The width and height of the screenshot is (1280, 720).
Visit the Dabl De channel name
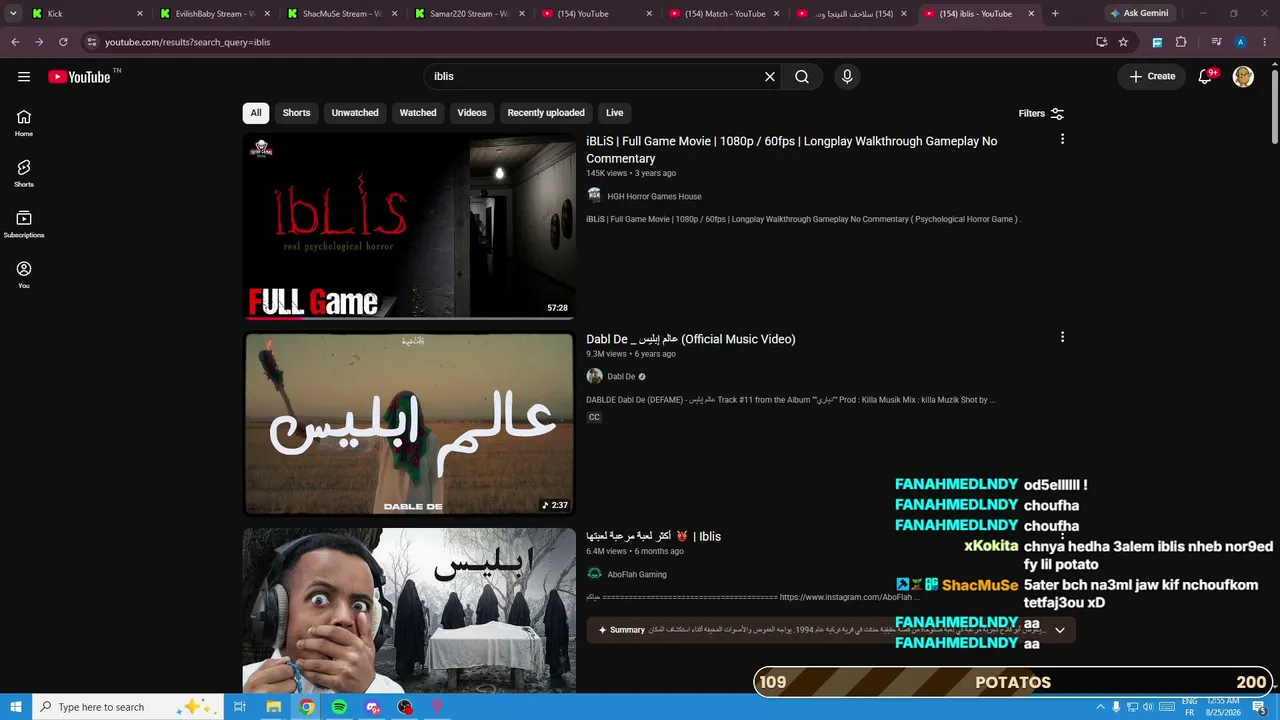[621, 377]
